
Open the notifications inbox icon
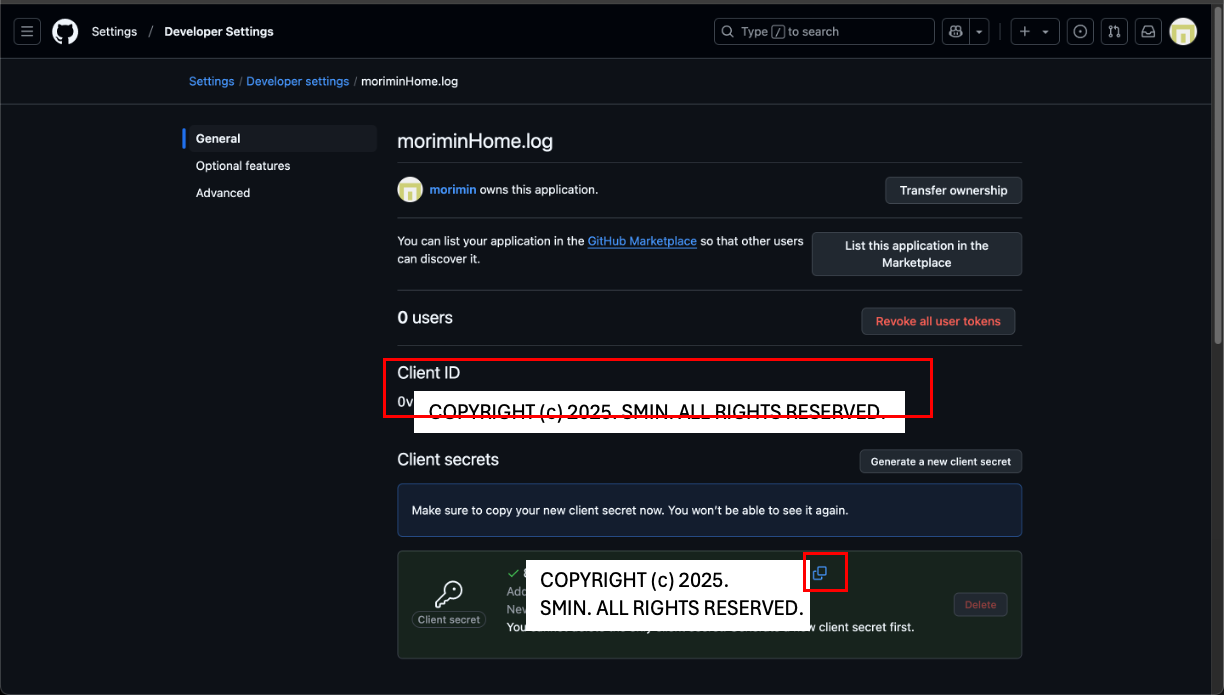coord(1148,32)
